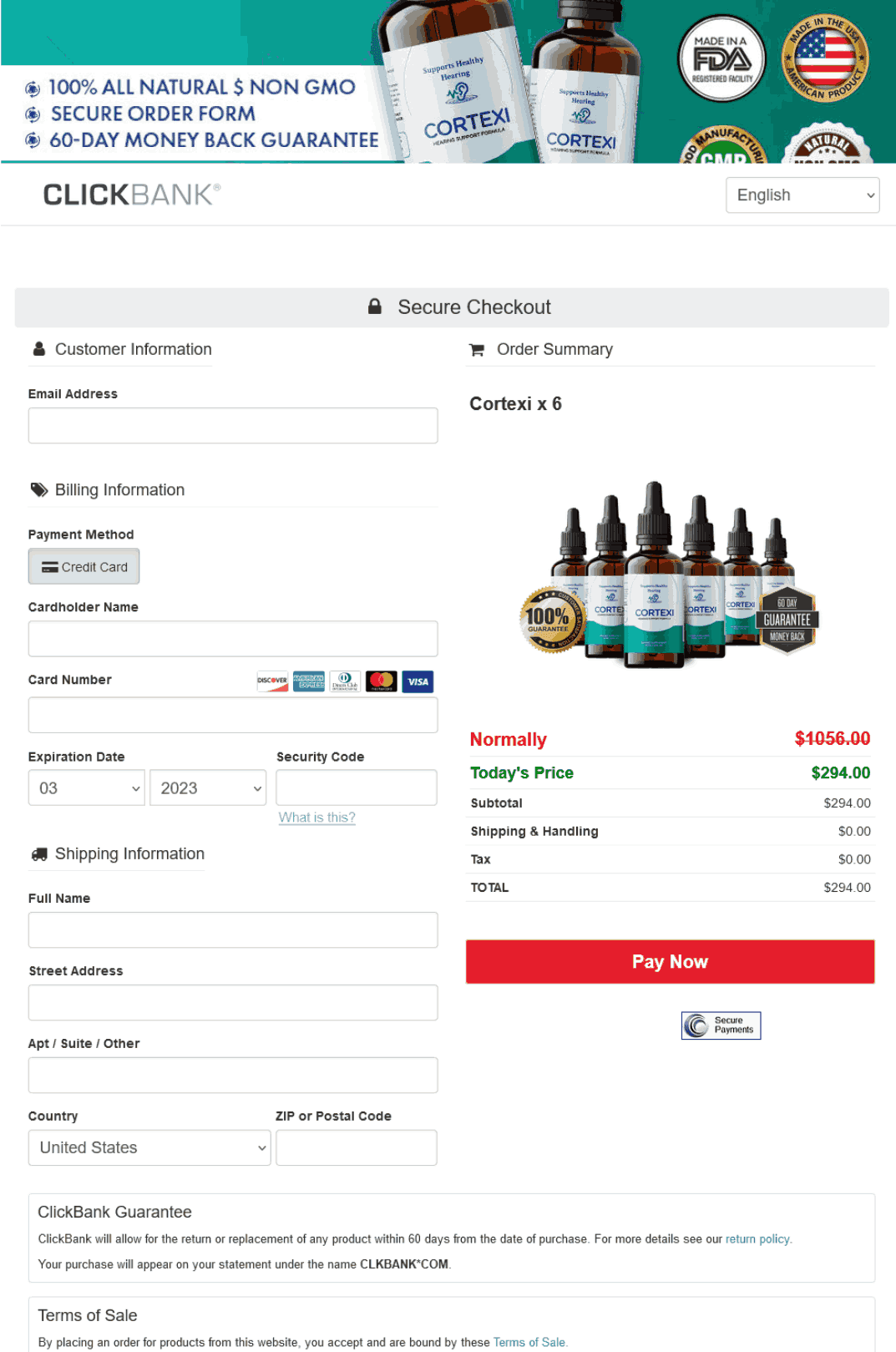Click the Visa card icon near Card Number
This screenshot has height=1352, width=896.
(x=418, y=681)
